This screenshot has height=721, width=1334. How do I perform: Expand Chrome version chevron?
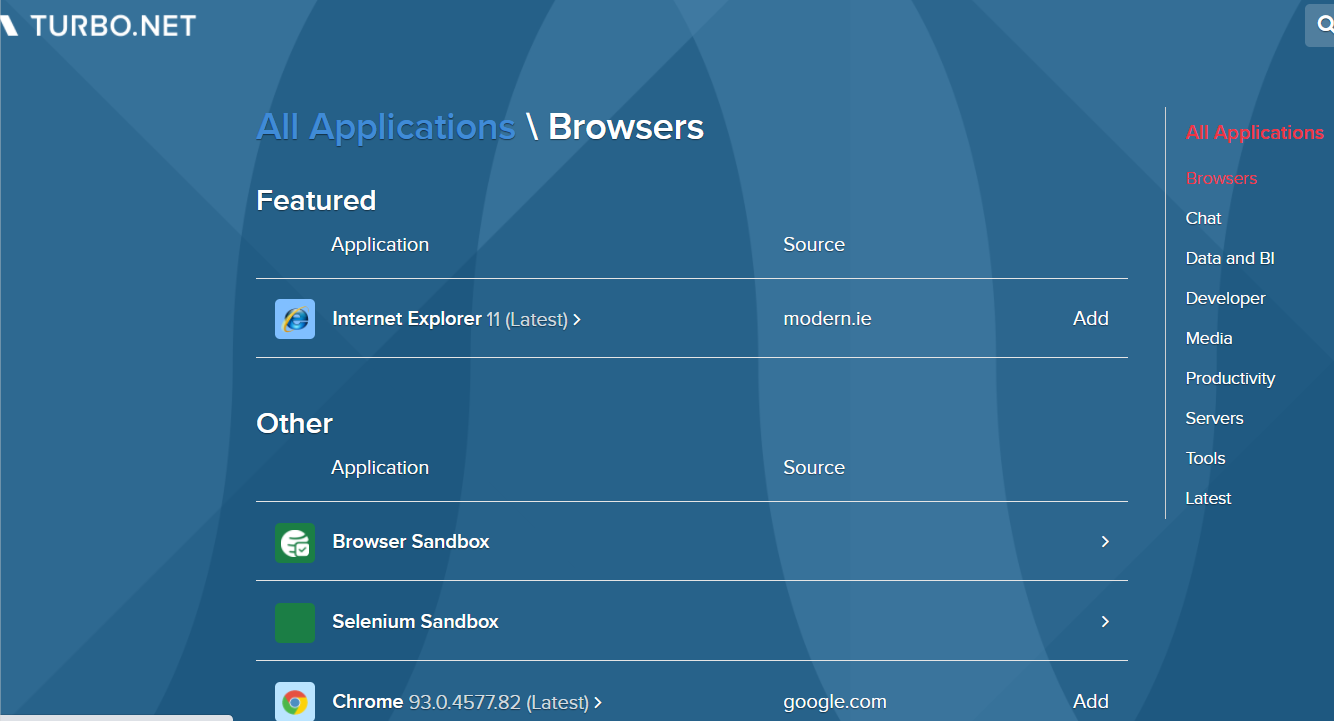[598, 703]
